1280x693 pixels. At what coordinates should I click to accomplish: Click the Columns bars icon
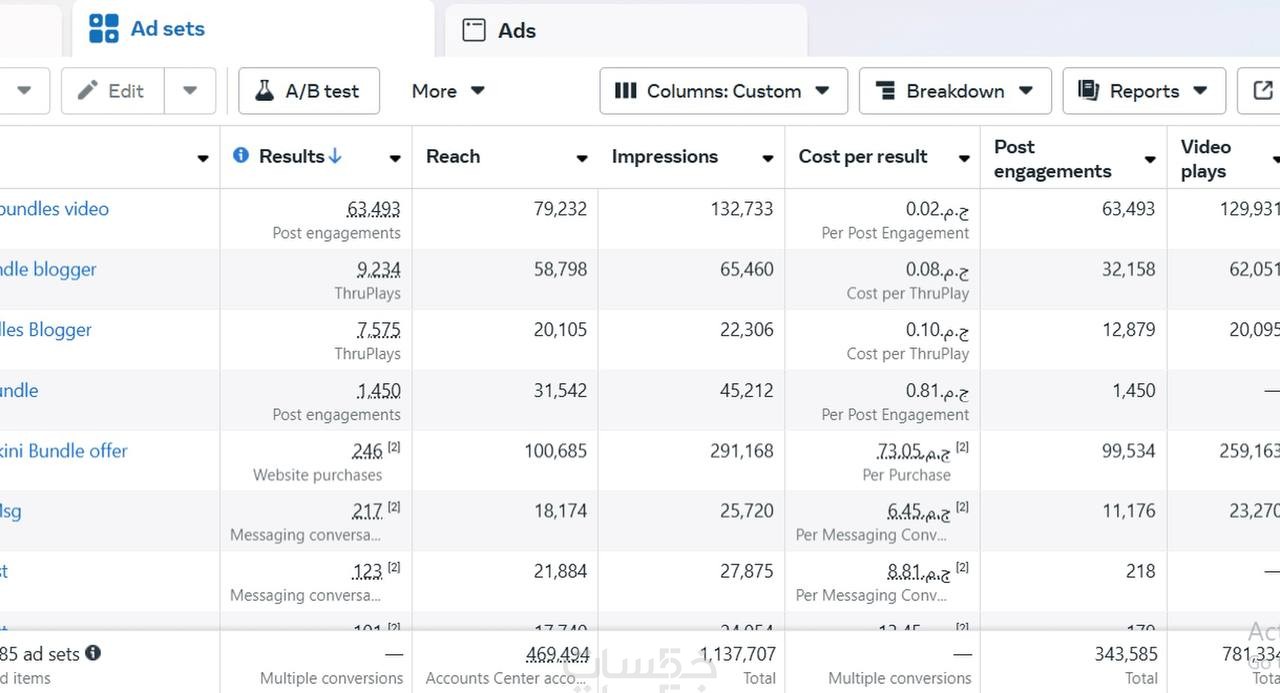625,91
